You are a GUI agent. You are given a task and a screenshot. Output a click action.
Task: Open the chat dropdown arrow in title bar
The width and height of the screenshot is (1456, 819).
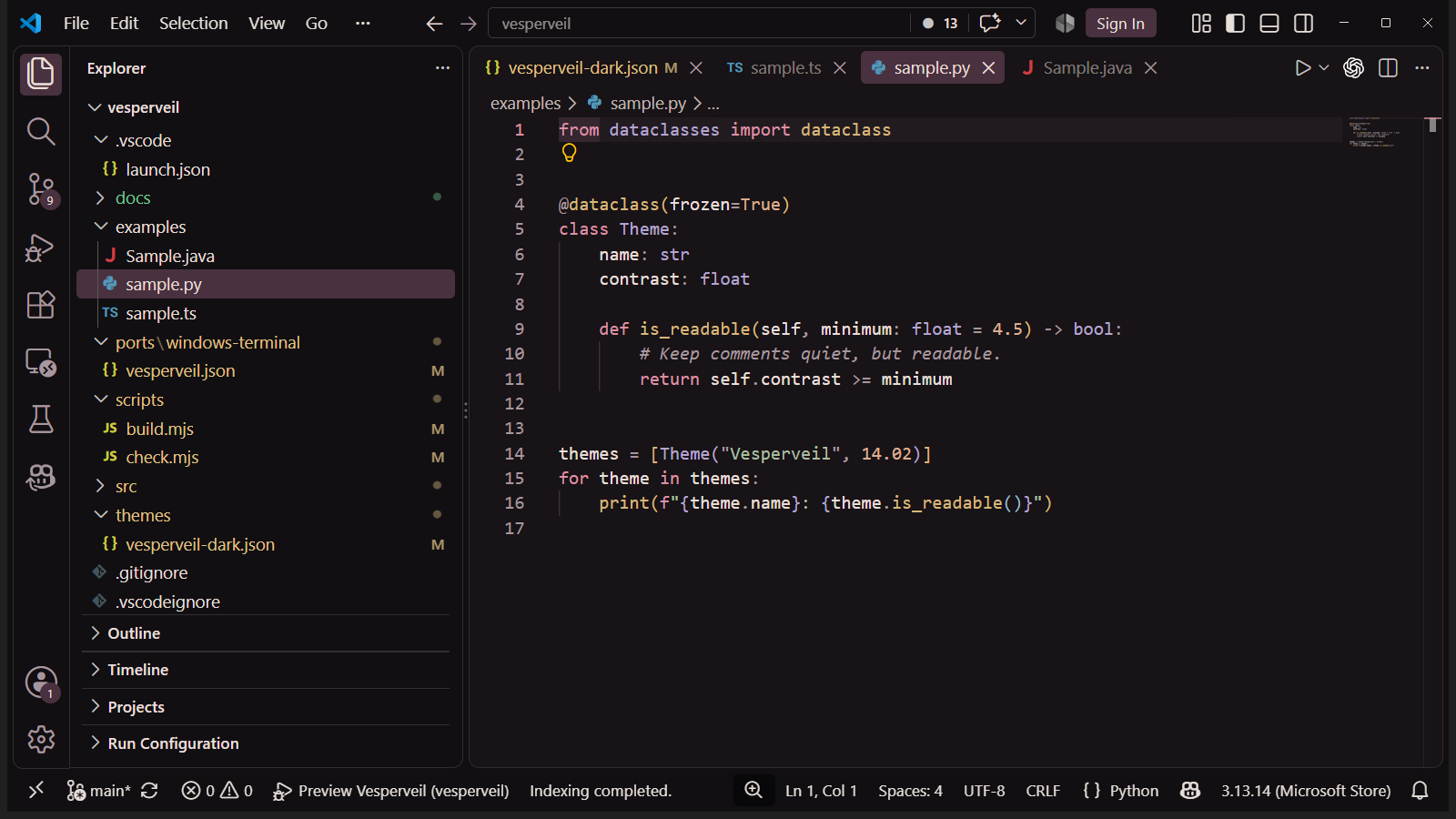coord(1021,23)
